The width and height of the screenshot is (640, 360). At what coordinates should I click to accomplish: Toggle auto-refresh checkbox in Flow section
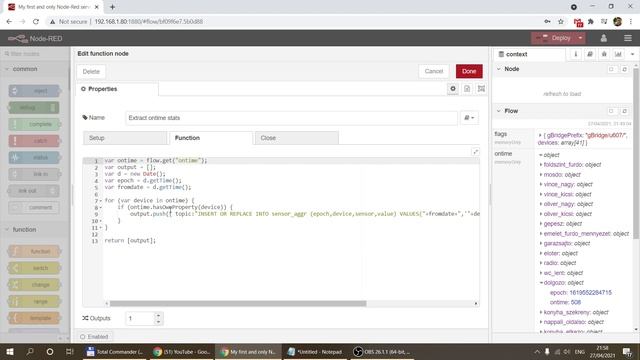(611, 111)
